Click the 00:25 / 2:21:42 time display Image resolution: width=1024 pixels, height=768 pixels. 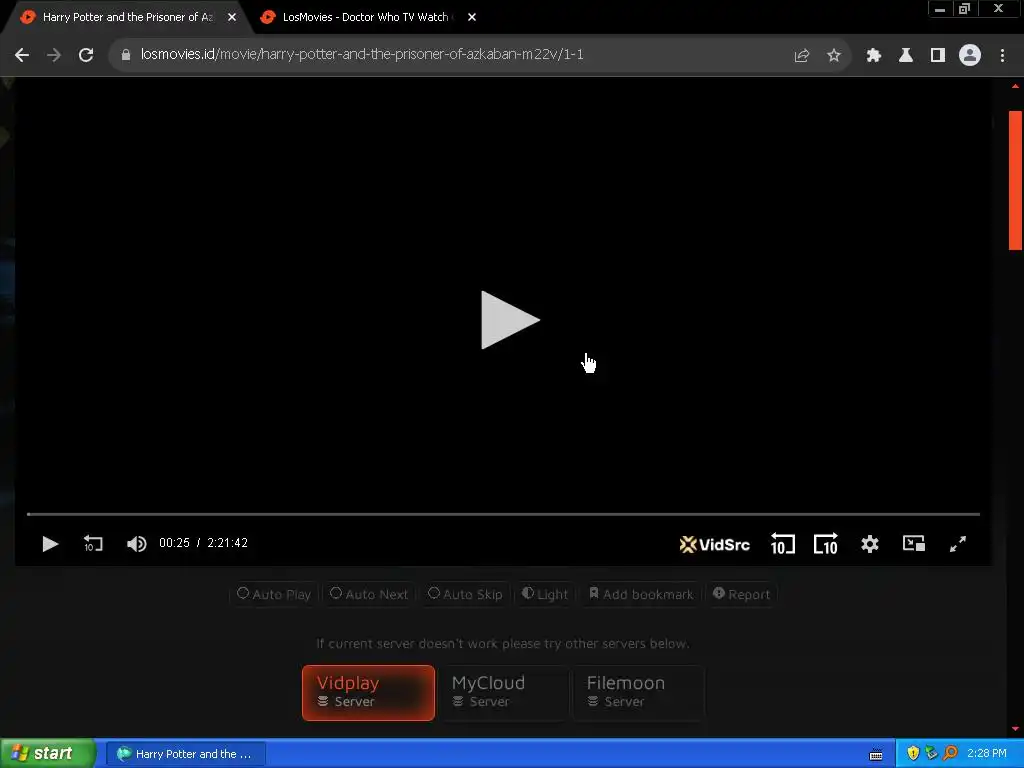[x=203, y=543]
